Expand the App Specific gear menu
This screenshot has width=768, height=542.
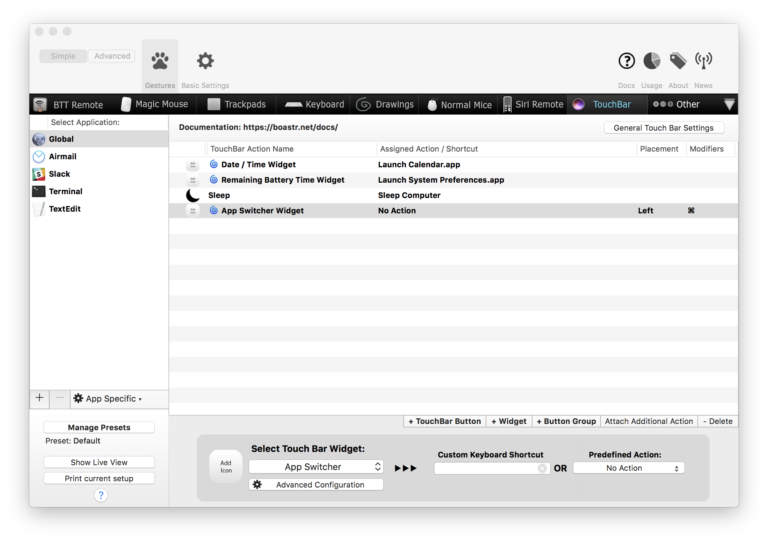pos(107,398)
